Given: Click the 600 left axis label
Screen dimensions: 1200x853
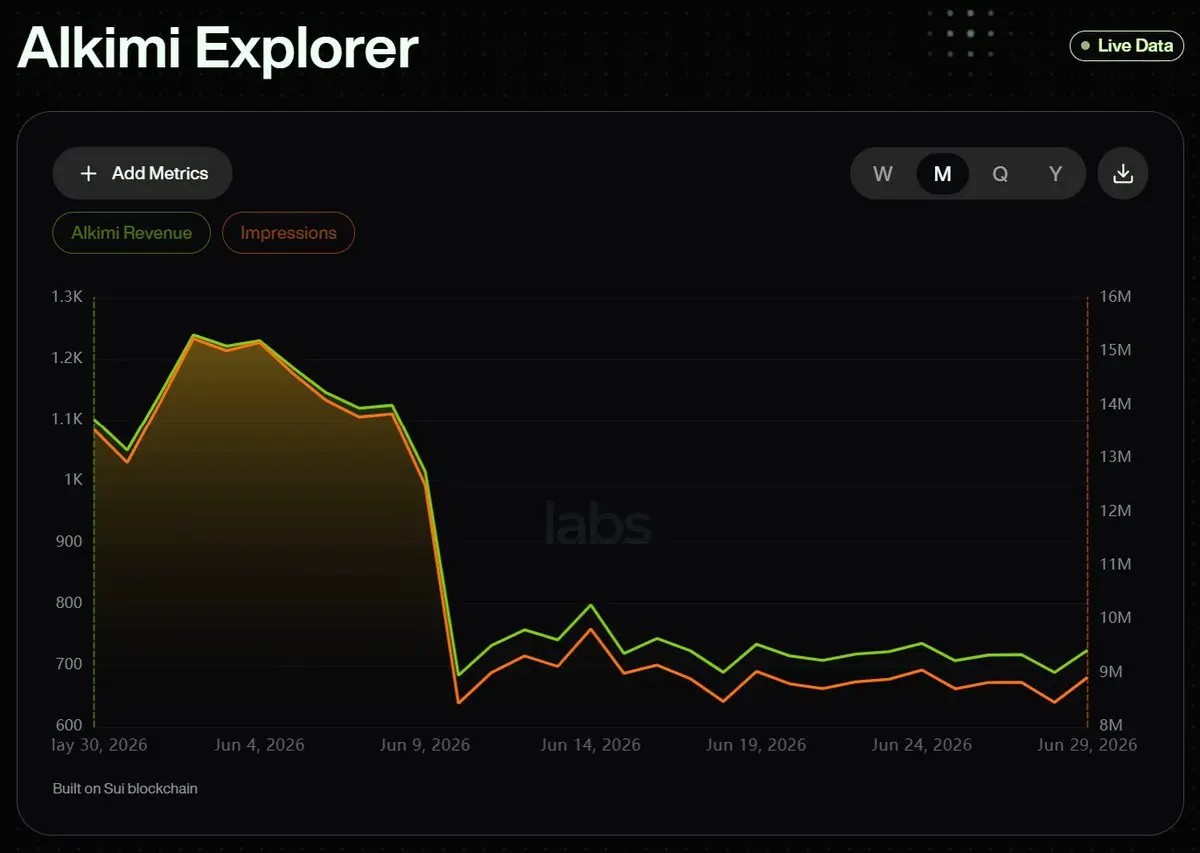Looking at the screenshot, I should pyautogui.click(x=67, y=726).
